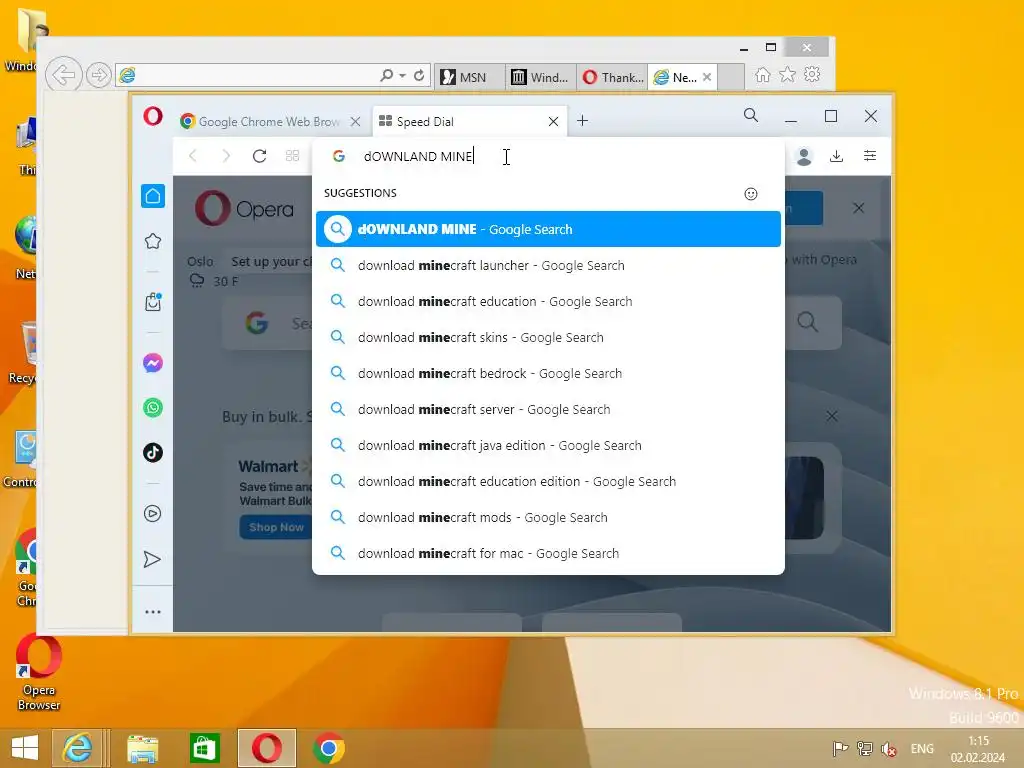
Task: Open the Shopping corner sidebar icon
Action: [x=153, y=302]
